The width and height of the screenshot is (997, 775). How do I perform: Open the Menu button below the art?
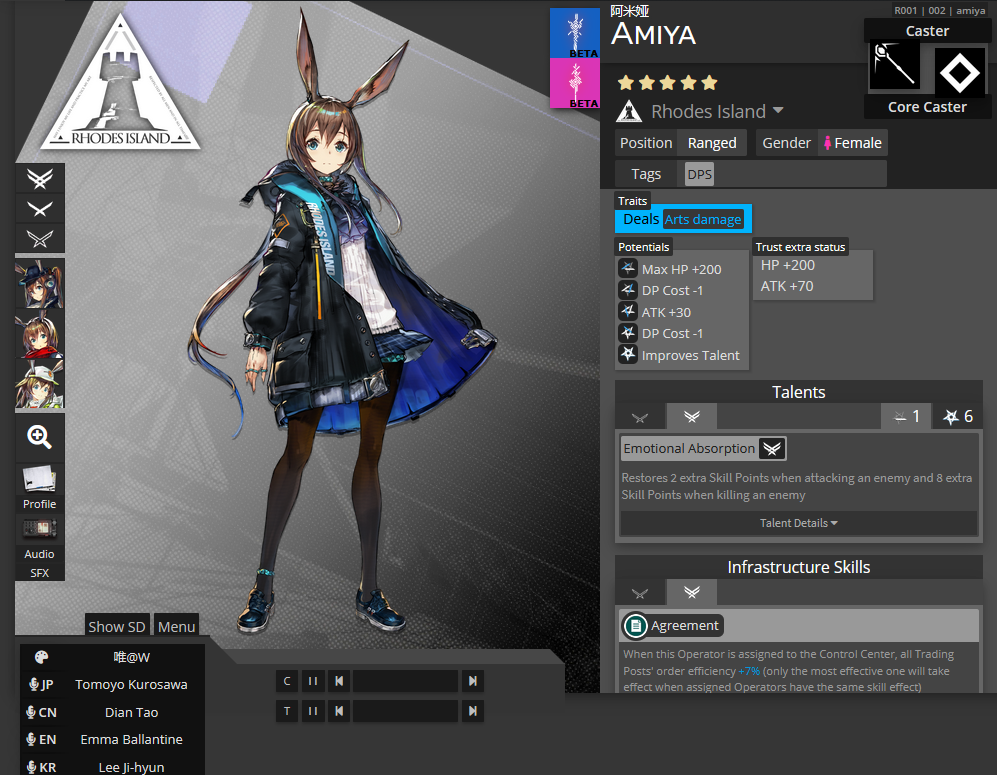coord(176,626)
